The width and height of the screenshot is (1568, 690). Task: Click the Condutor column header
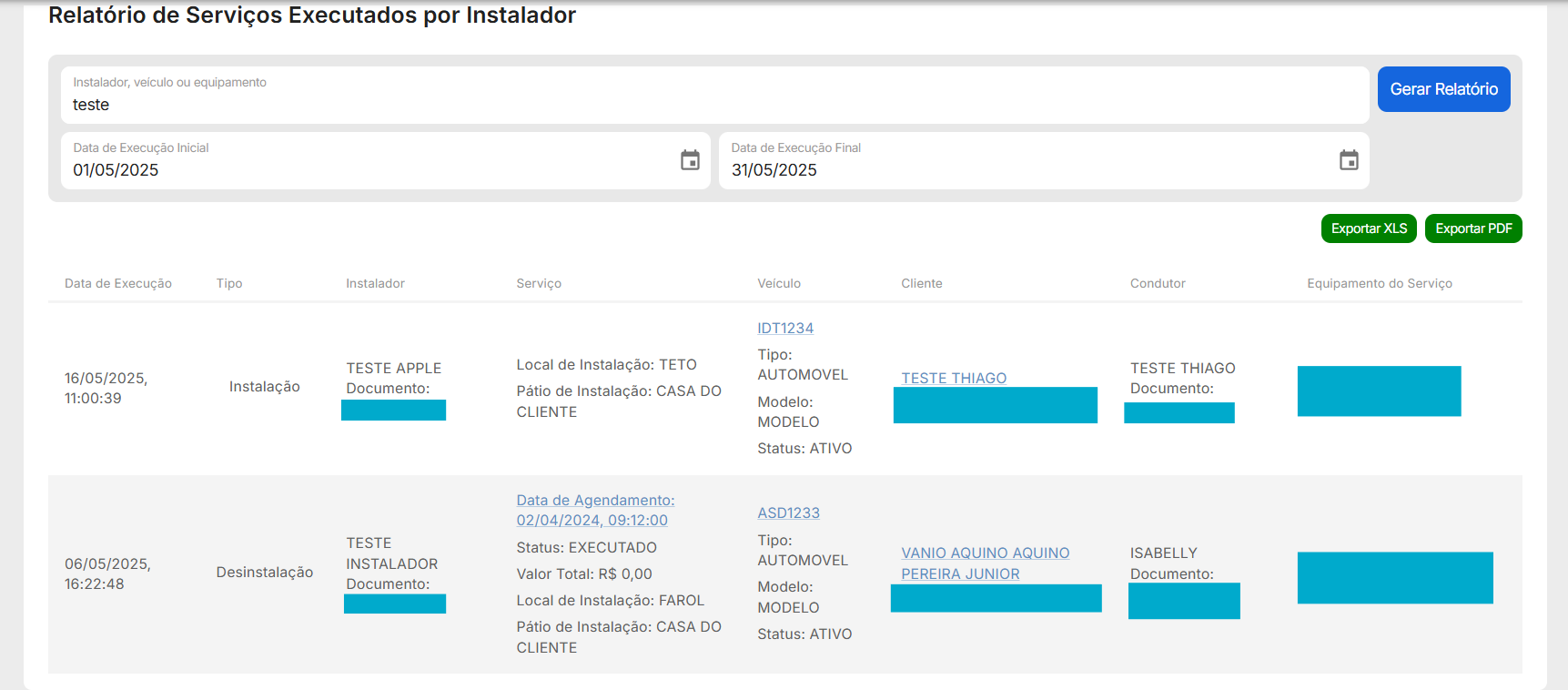[1158, 283]
